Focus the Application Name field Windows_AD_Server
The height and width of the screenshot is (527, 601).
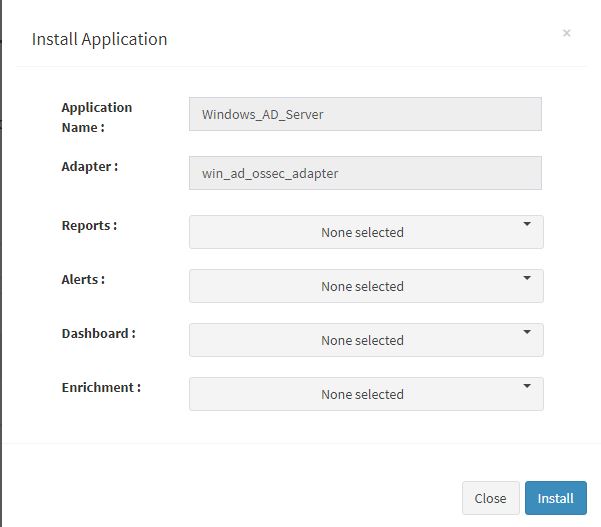coord(365,114)
